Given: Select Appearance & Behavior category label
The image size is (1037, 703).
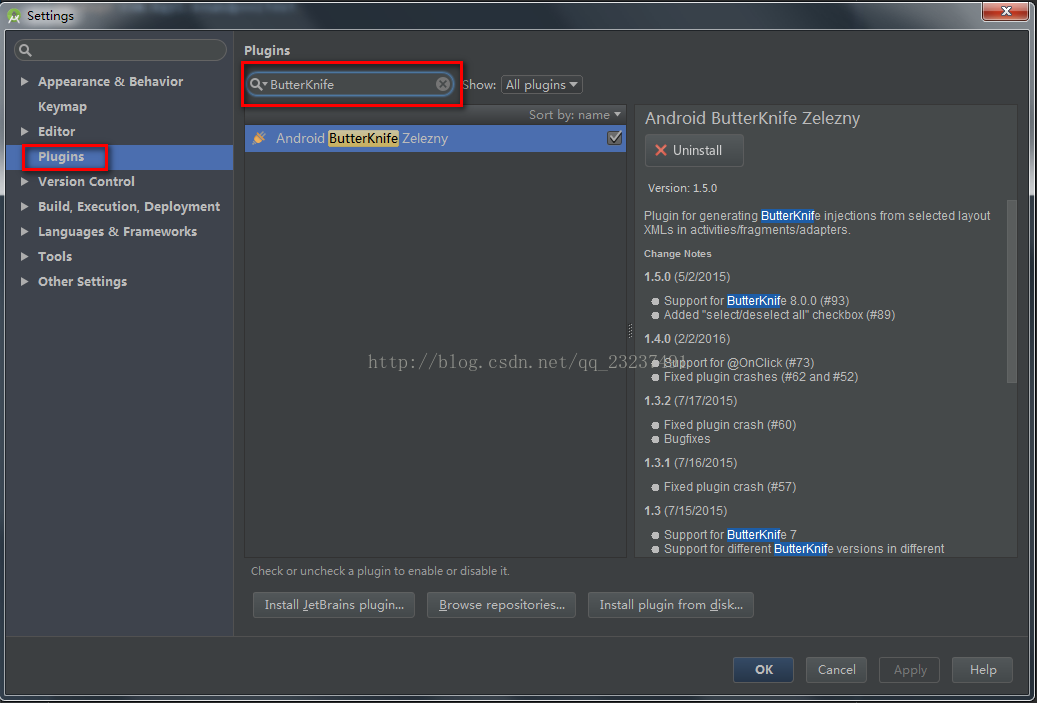Looking at the screenshot, I should tap(110, 81).
